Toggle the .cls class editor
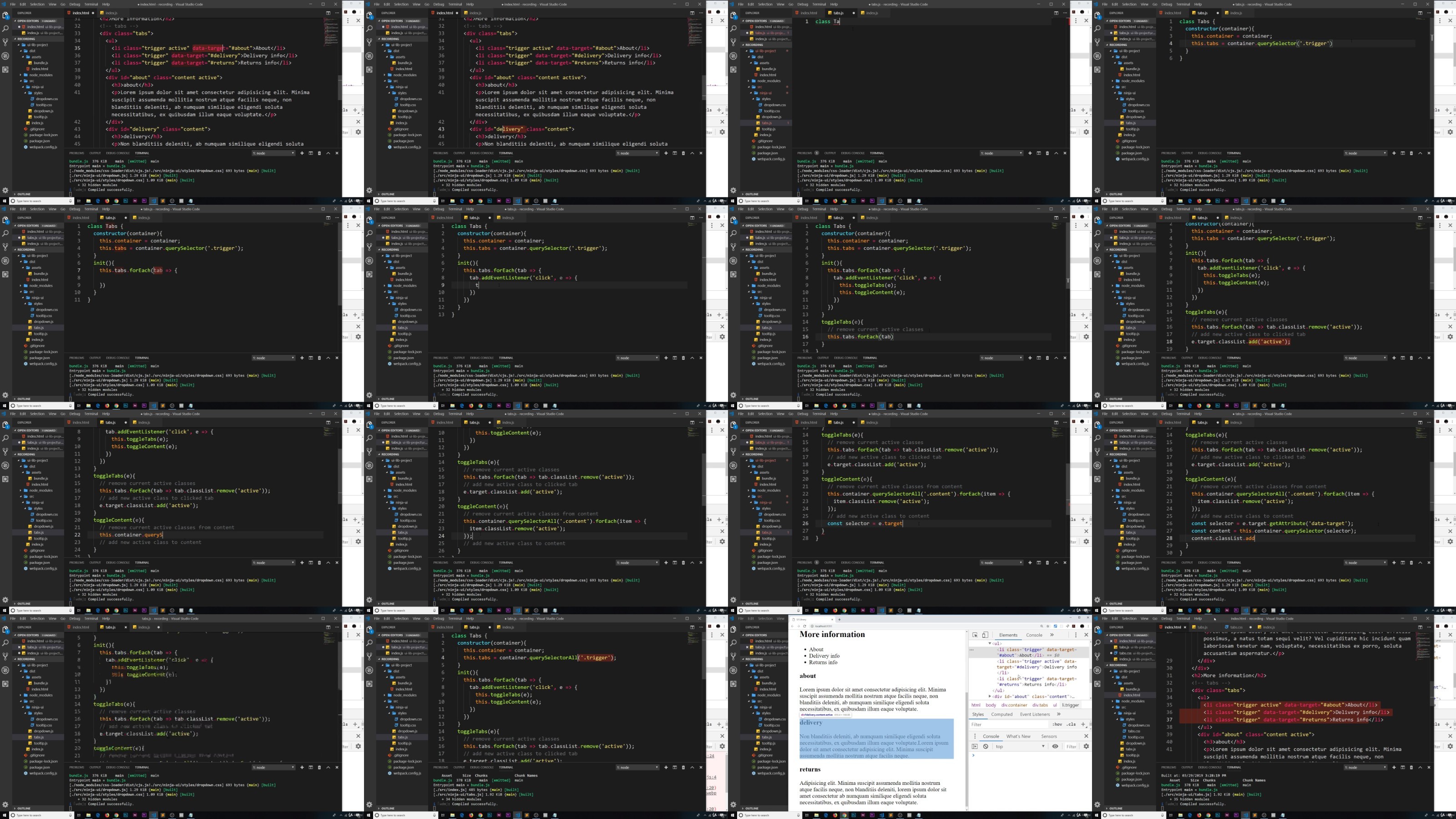This screenshot has height=819, width=1456. (1071, 724)
